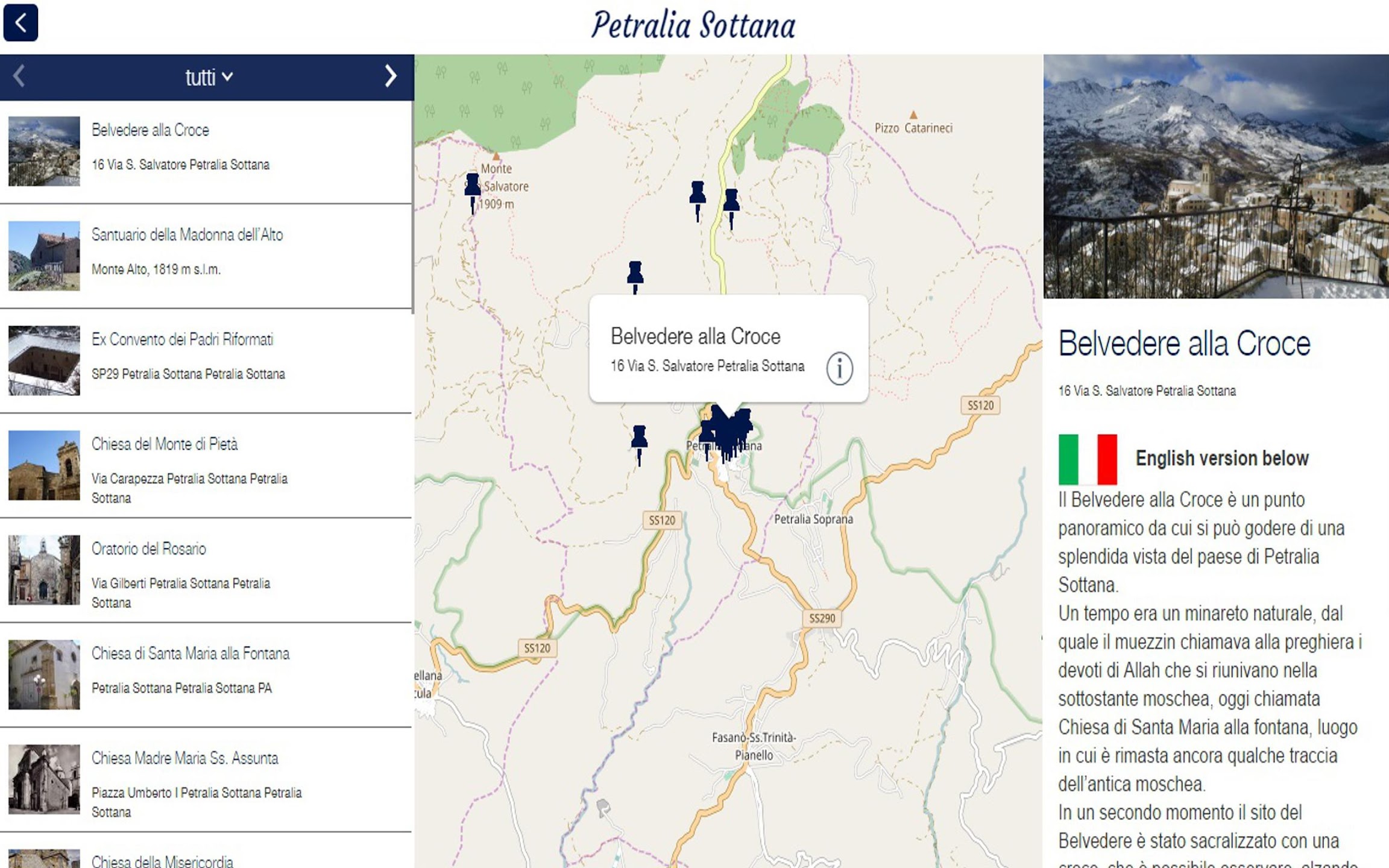Screen dimensions: 1389x868
Task: Go to next category with right chevron
Action: tap(391, 76)
